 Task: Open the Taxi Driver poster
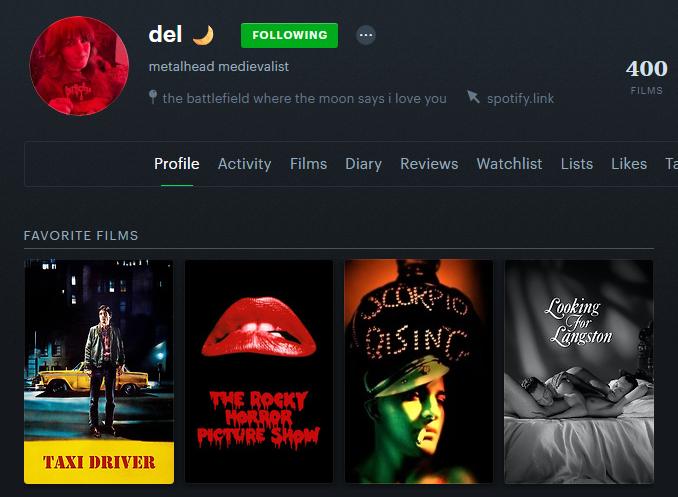point(99,372)
